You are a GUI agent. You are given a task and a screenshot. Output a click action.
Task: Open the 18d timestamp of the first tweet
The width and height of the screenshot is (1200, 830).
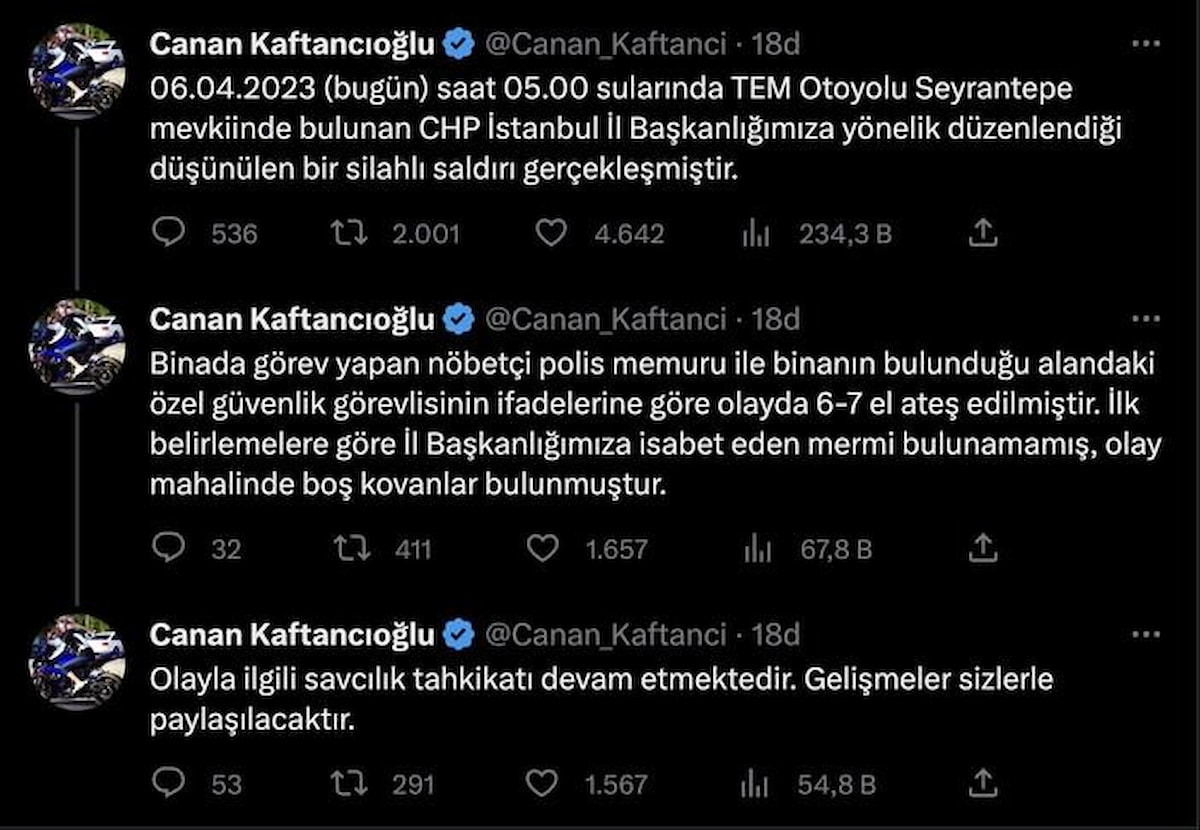point(776,44)
